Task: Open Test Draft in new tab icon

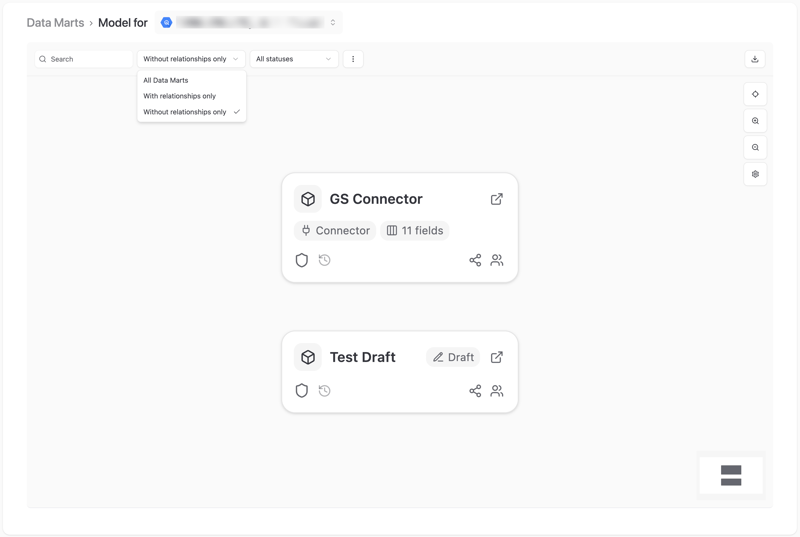Action: pos(496,357)
